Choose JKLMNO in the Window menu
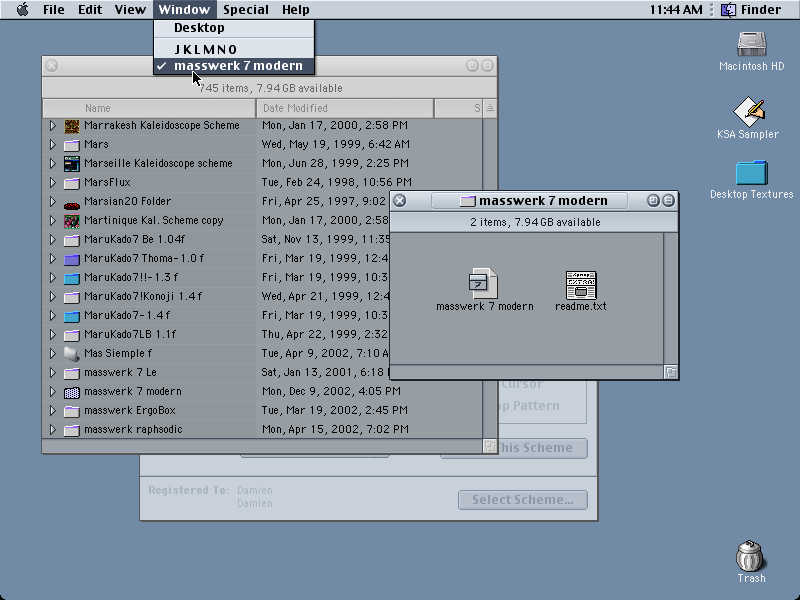Viewport: 800px width, 600px height. tap(234, 49)
